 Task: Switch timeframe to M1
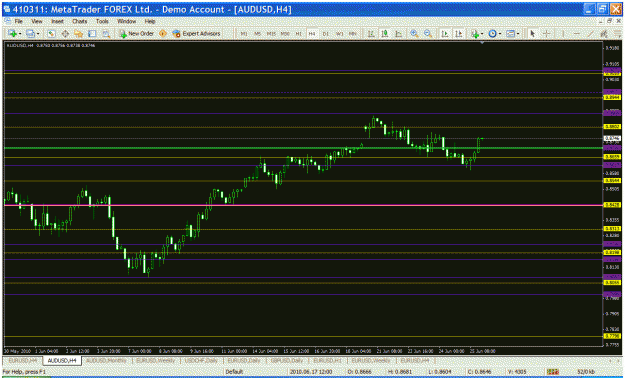click(x=244, y=34)
